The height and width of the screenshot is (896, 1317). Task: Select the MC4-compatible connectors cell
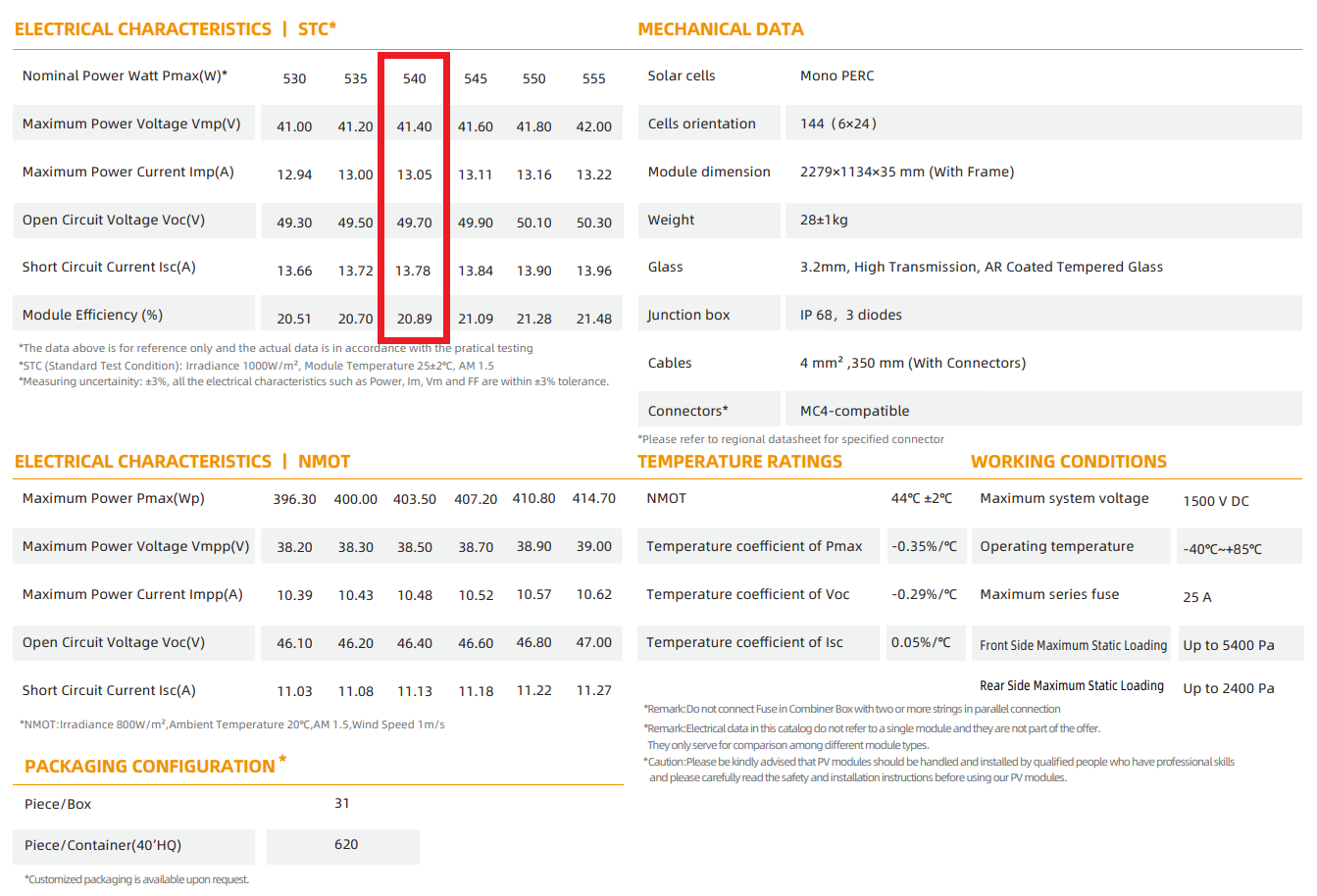pyautogui.click(x=854, y=411)
